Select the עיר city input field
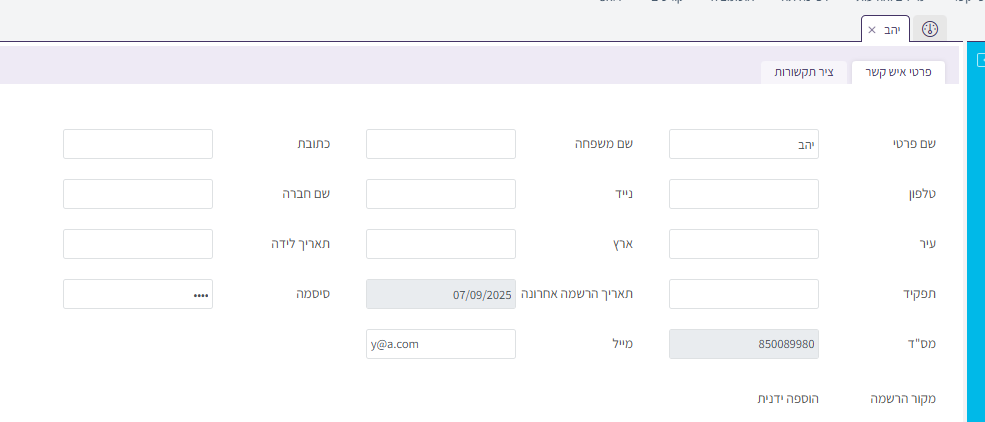The width and height of the screenshot is (985, 422). click(743, 244)
